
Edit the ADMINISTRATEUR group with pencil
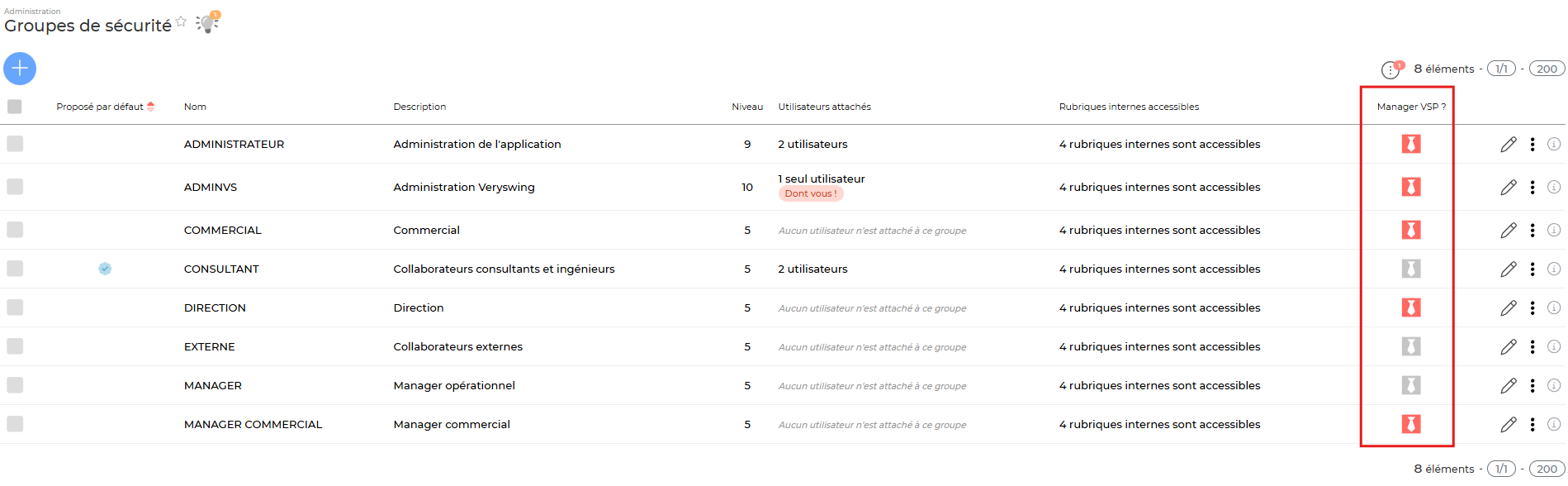1508,145
